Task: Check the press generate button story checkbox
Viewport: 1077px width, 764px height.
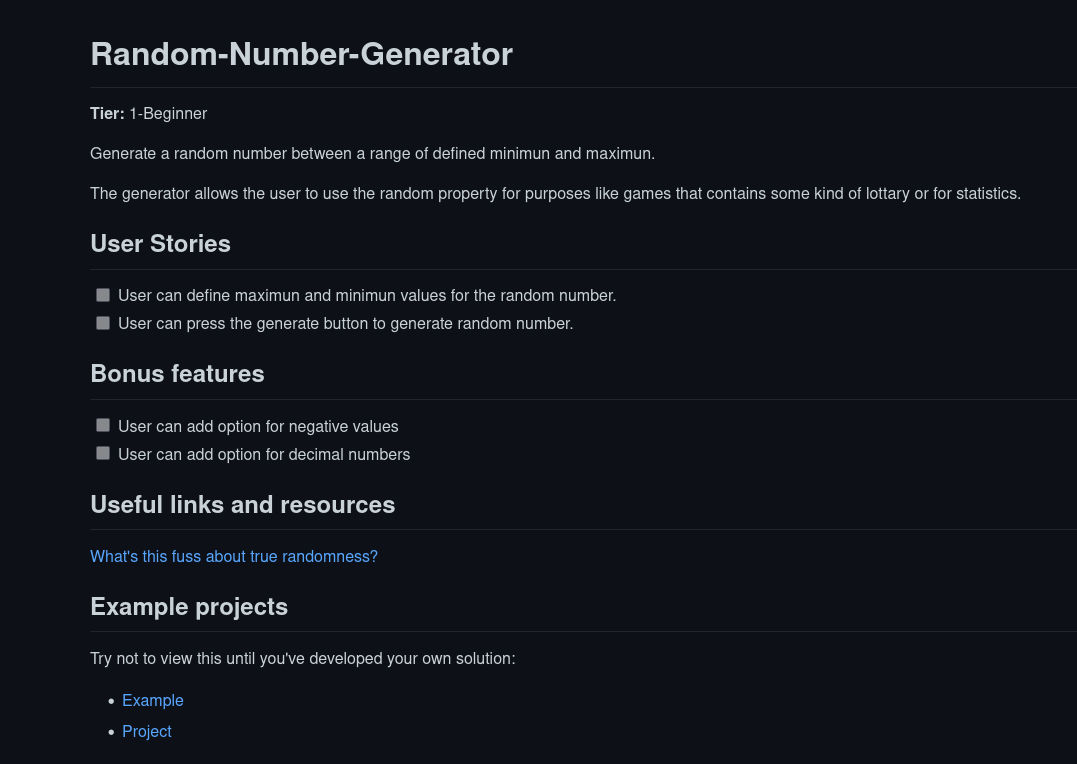Action: (103, 323)
